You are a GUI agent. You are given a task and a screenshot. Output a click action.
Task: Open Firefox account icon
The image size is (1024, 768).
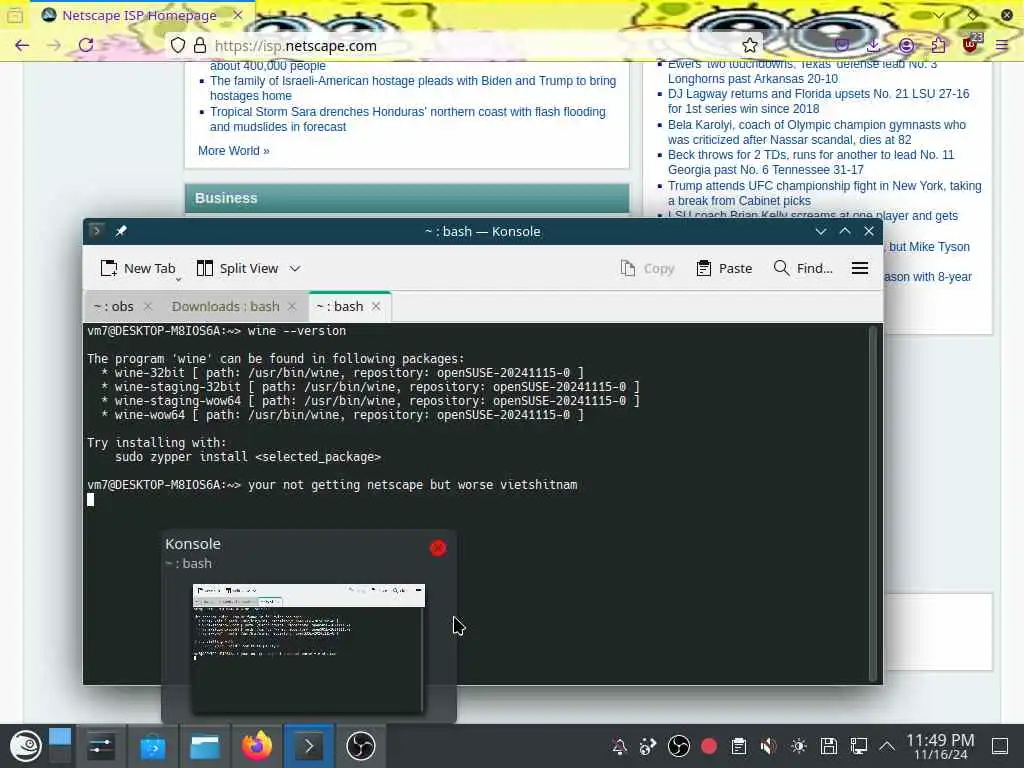click(906, 45)
